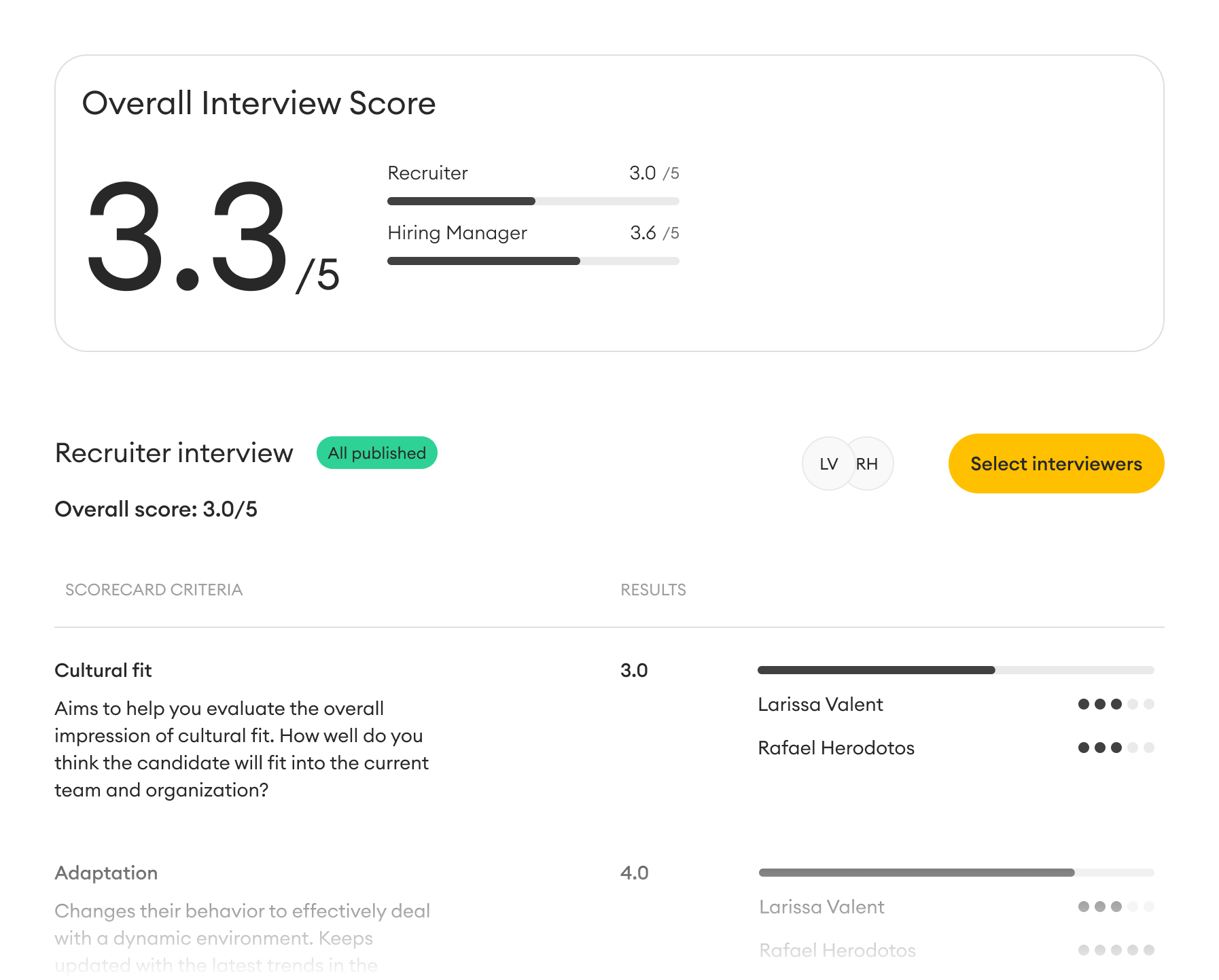The image size is (1219, 980).
Task: Click Rafael Herodotos's name under Adaptation
Action: [x=836, y=950]
